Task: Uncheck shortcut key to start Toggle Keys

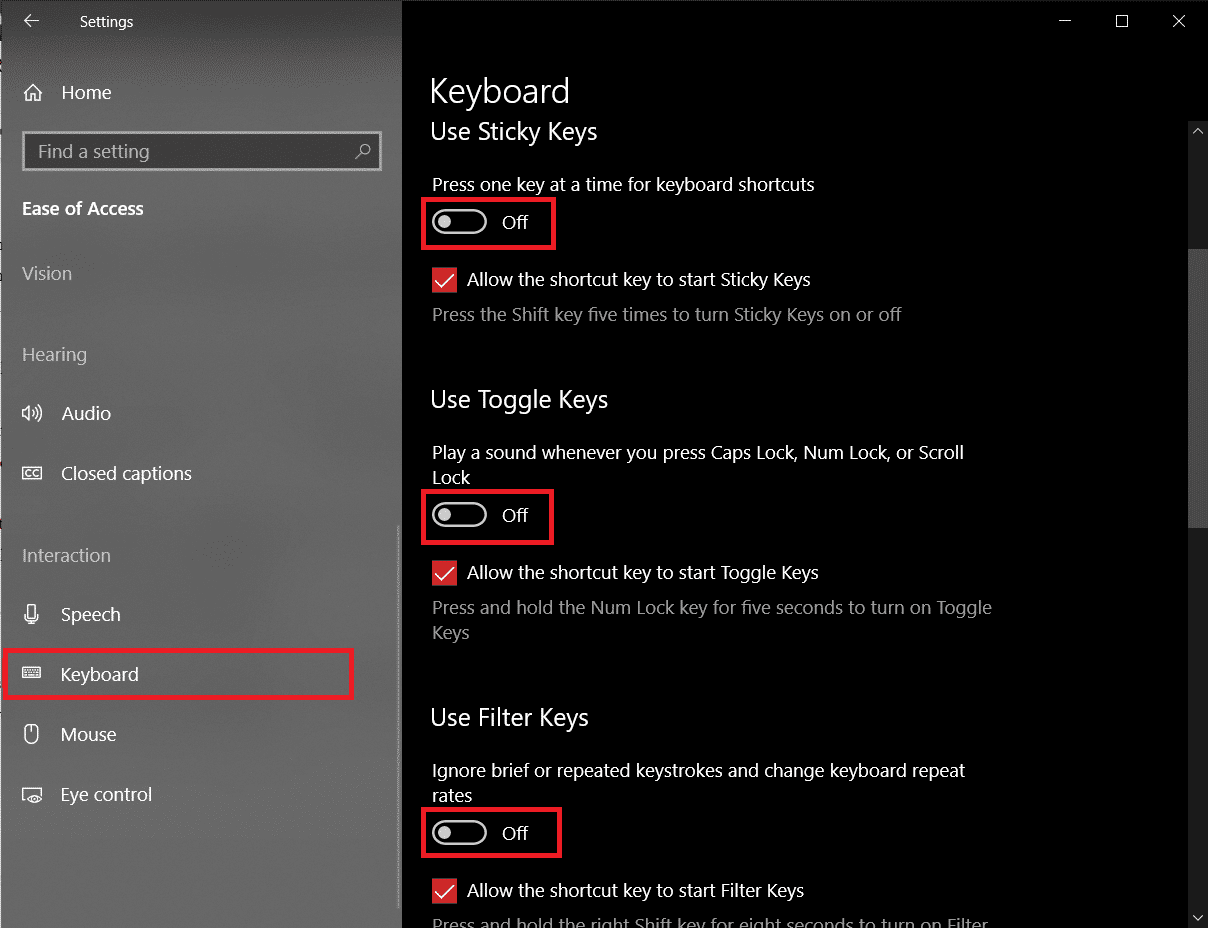Action: [x=444, y=573]
